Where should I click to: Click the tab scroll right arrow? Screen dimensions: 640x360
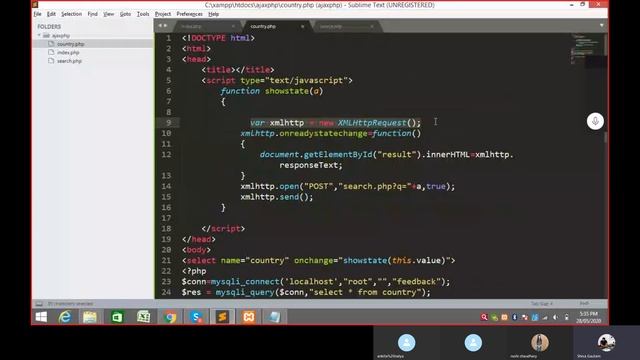[165, 26]
